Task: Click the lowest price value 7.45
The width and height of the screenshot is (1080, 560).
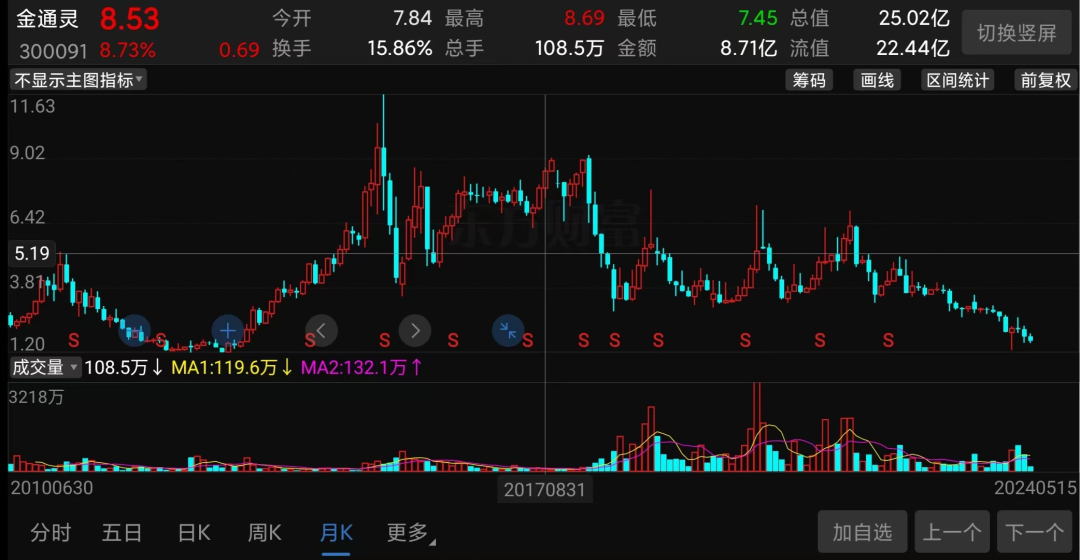Action: [758, 18]
